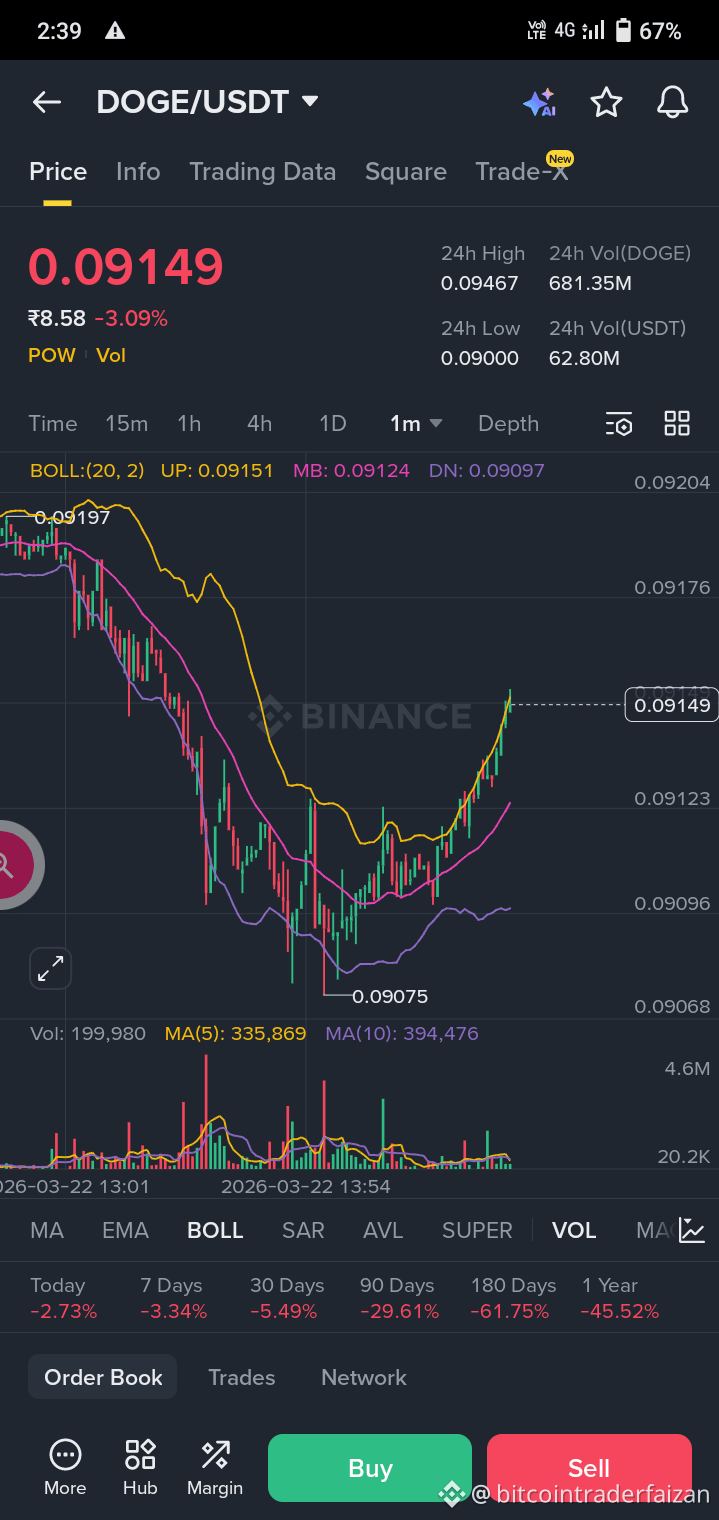719x1520 pixels.
Task: Tap the 7 Days -3.34% performance
Action: 174,1298
